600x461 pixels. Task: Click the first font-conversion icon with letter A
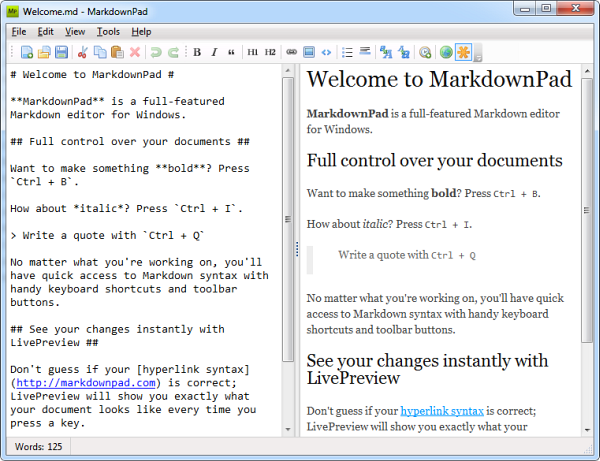[x=386, y=52]
